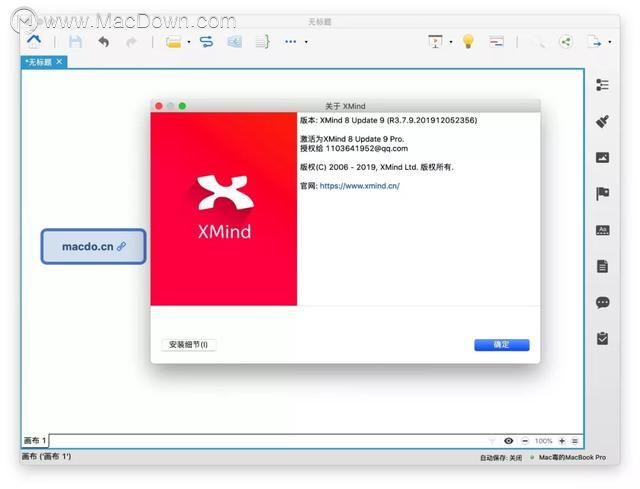This screenshot has width=640, height=489.
Task: Open the Image gallery panel
Action: pyautogui.click(x=602, y=158)
